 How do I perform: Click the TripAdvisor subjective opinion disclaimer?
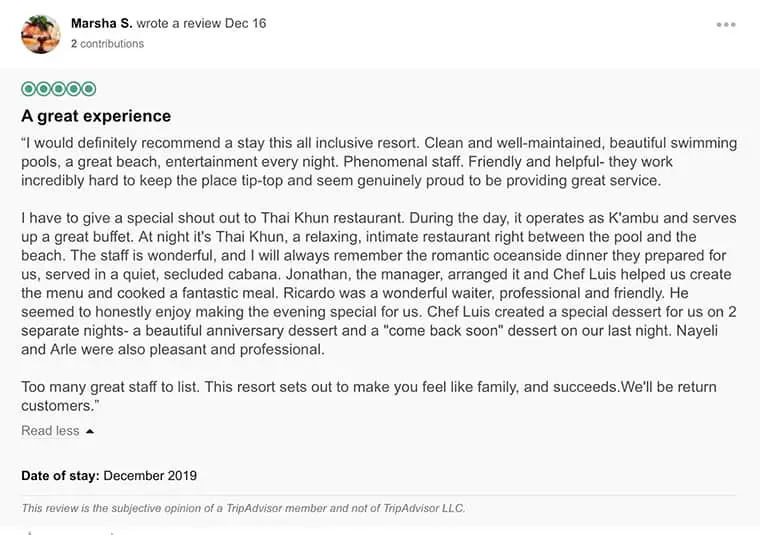pyautogui.click(x=243, y=508)
